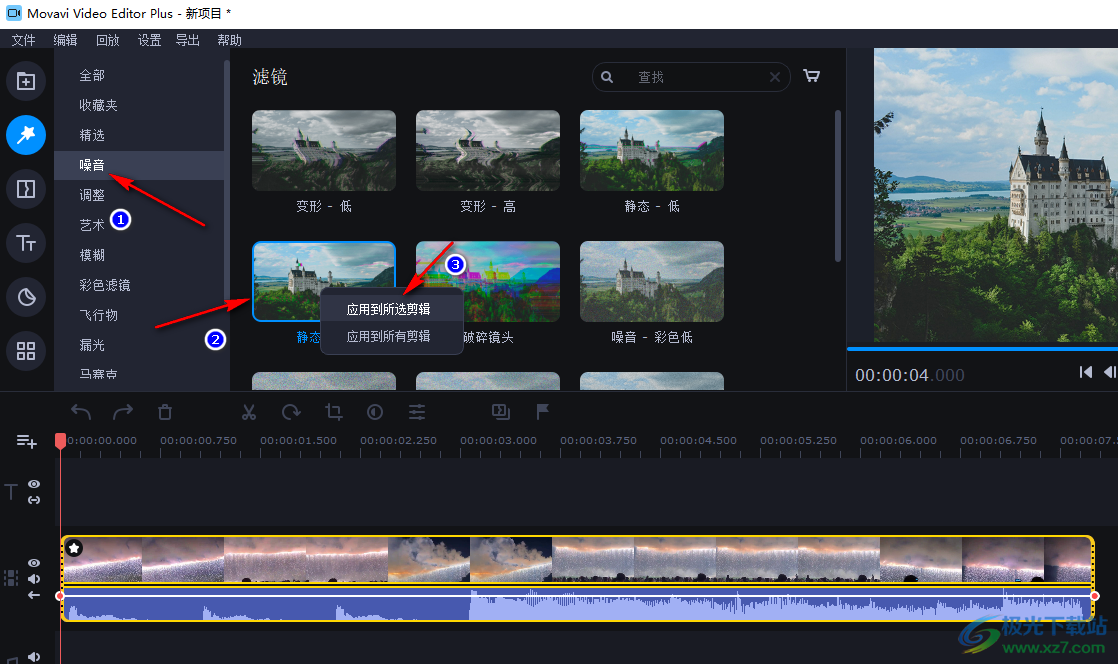Select the 噪音 - 彩色低 filter thumbnail

click(x=652, y=281)
